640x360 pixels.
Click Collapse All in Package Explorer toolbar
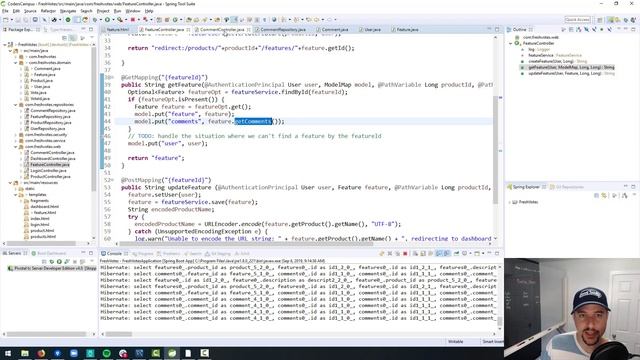(64, 38)
